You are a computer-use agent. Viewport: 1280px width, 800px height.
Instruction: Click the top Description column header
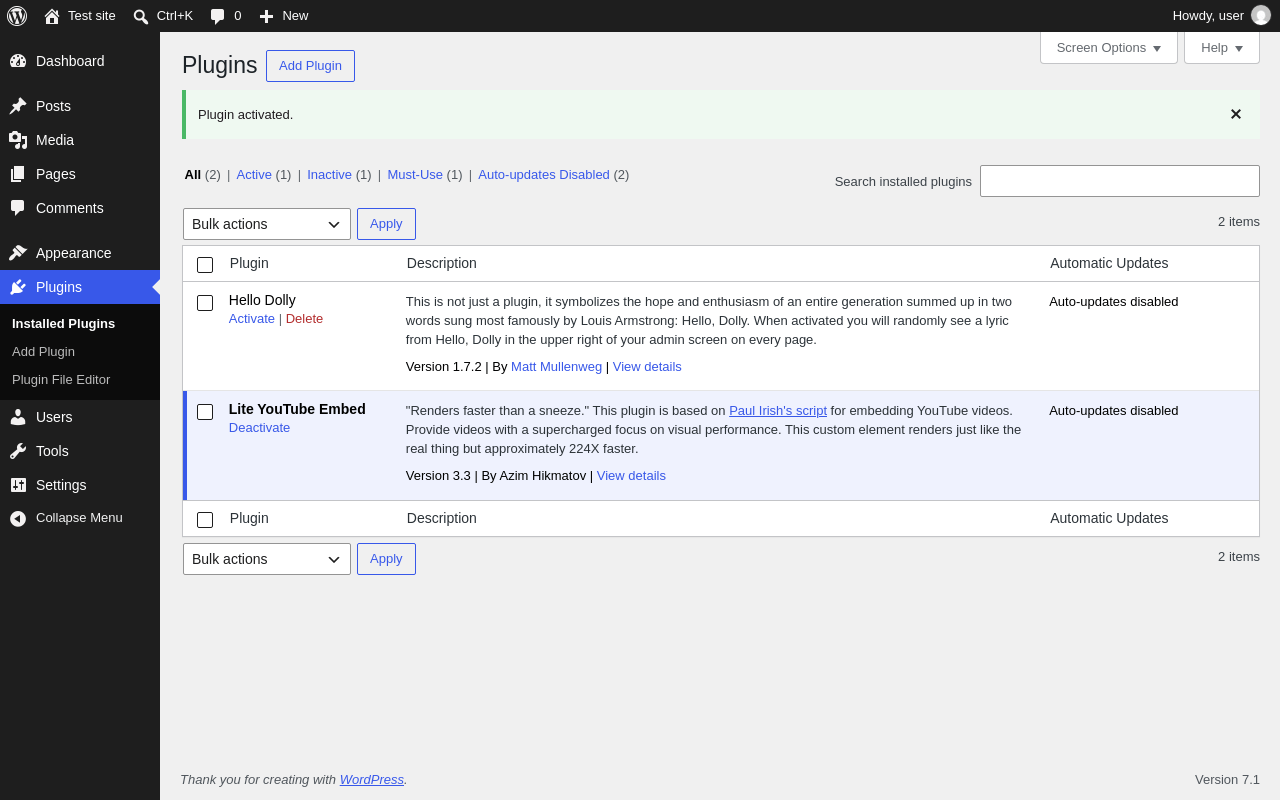coord(442,264)
